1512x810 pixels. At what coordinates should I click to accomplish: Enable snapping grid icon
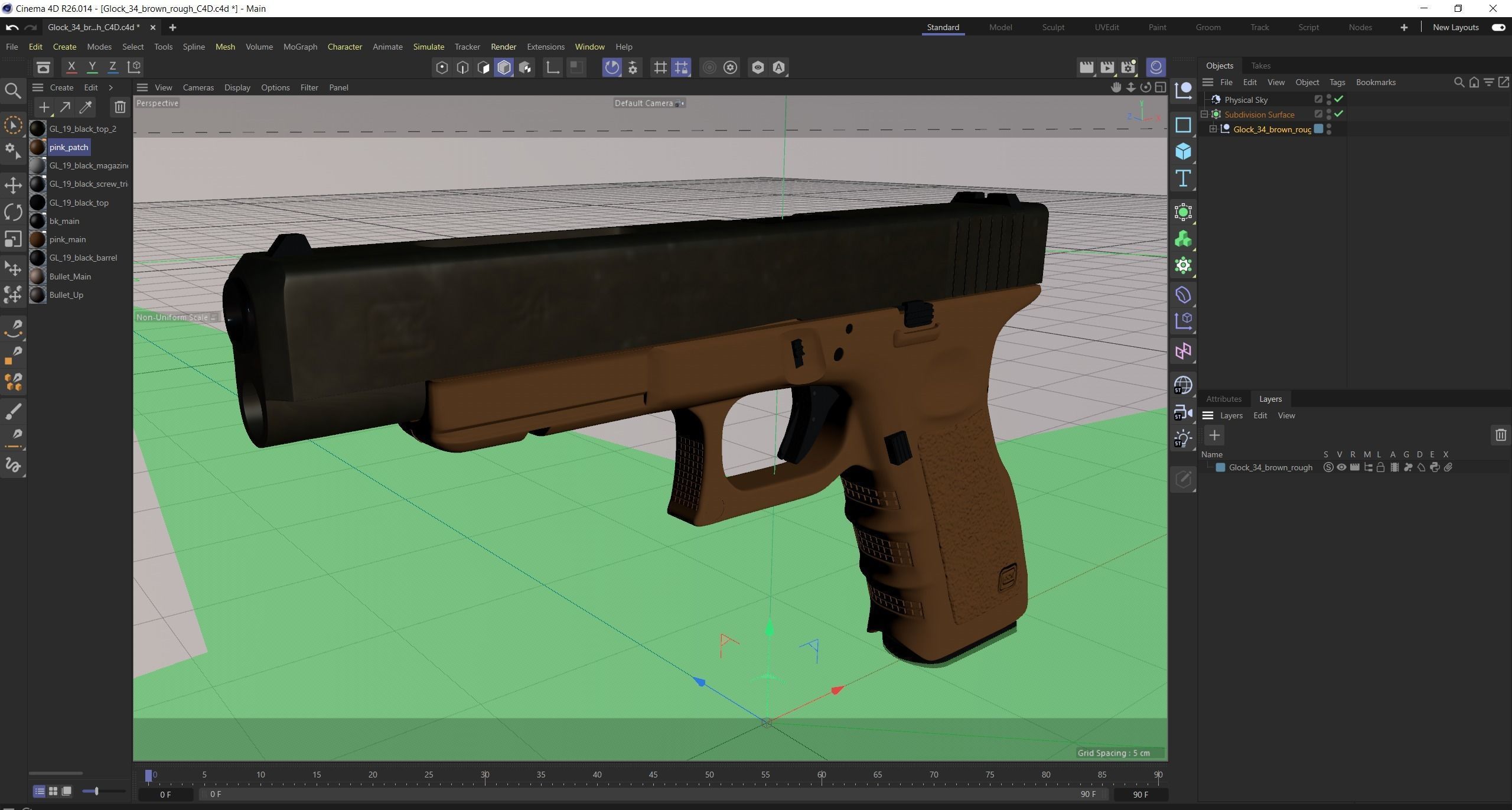(660, 67)
